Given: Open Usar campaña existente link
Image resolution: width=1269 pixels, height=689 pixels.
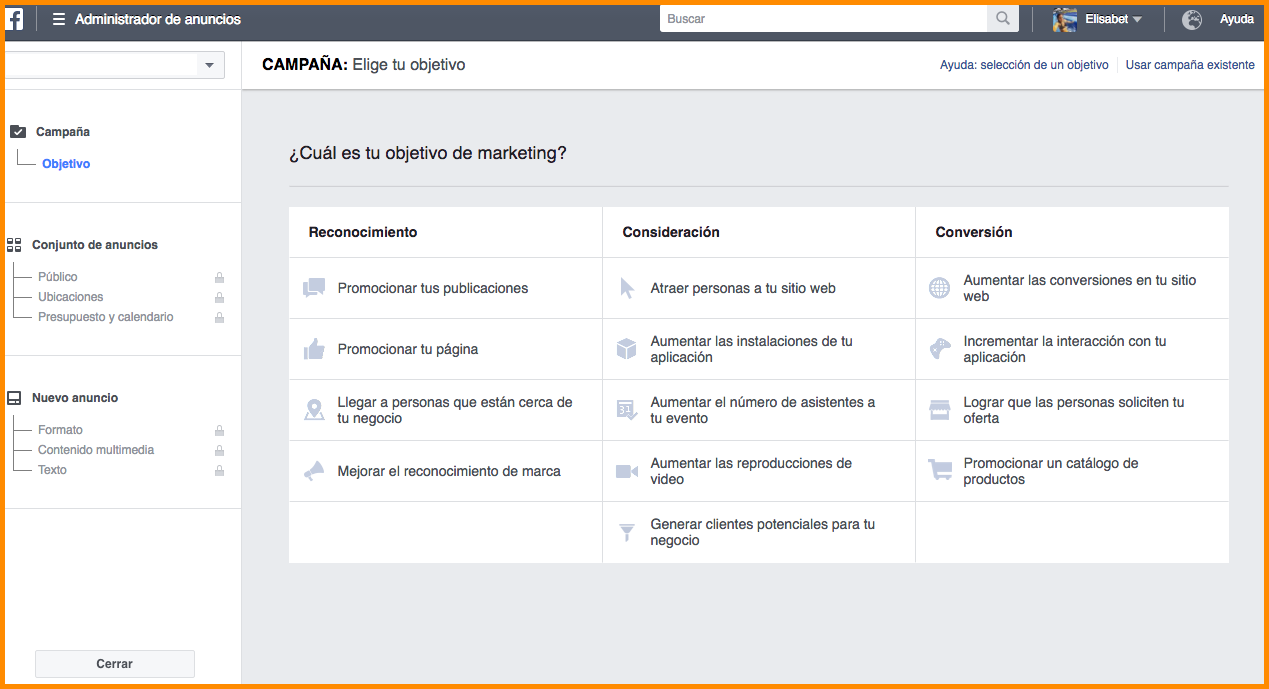Looking at the screenshot, I should 1189,65.
